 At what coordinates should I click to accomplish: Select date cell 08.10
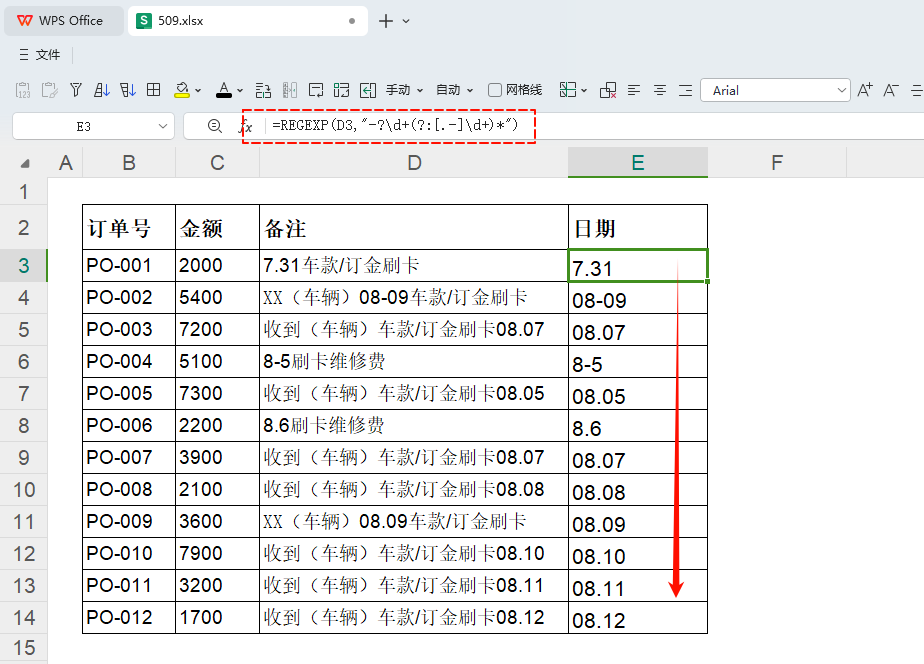[638, 554]
